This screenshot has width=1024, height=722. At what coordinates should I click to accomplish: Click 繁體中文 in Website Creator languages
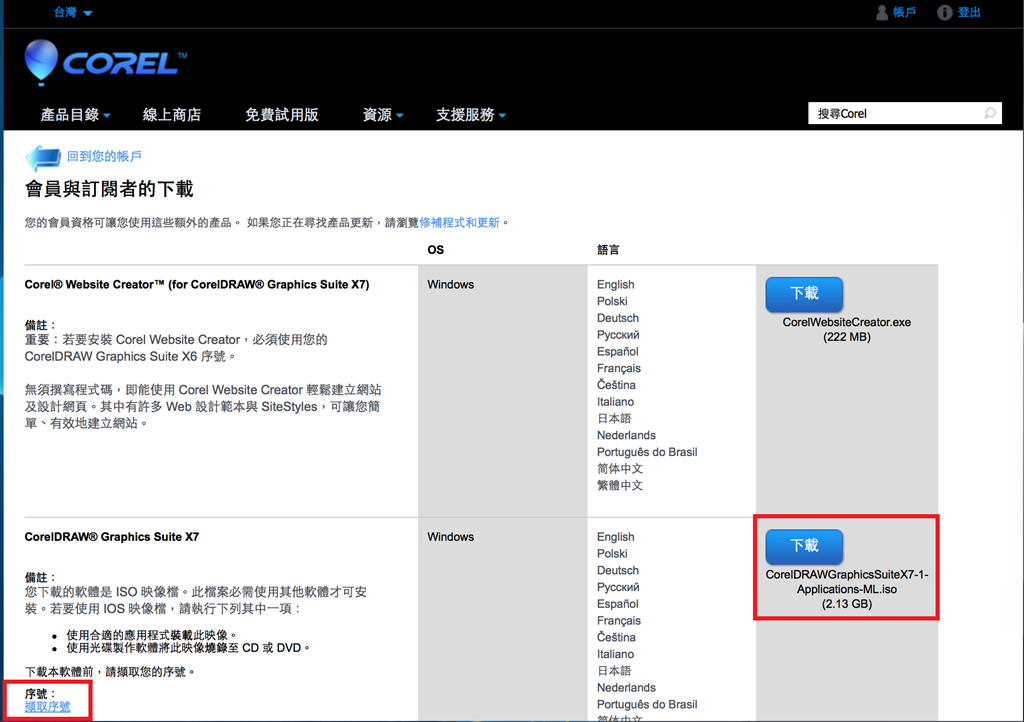(x=620, y=486)
